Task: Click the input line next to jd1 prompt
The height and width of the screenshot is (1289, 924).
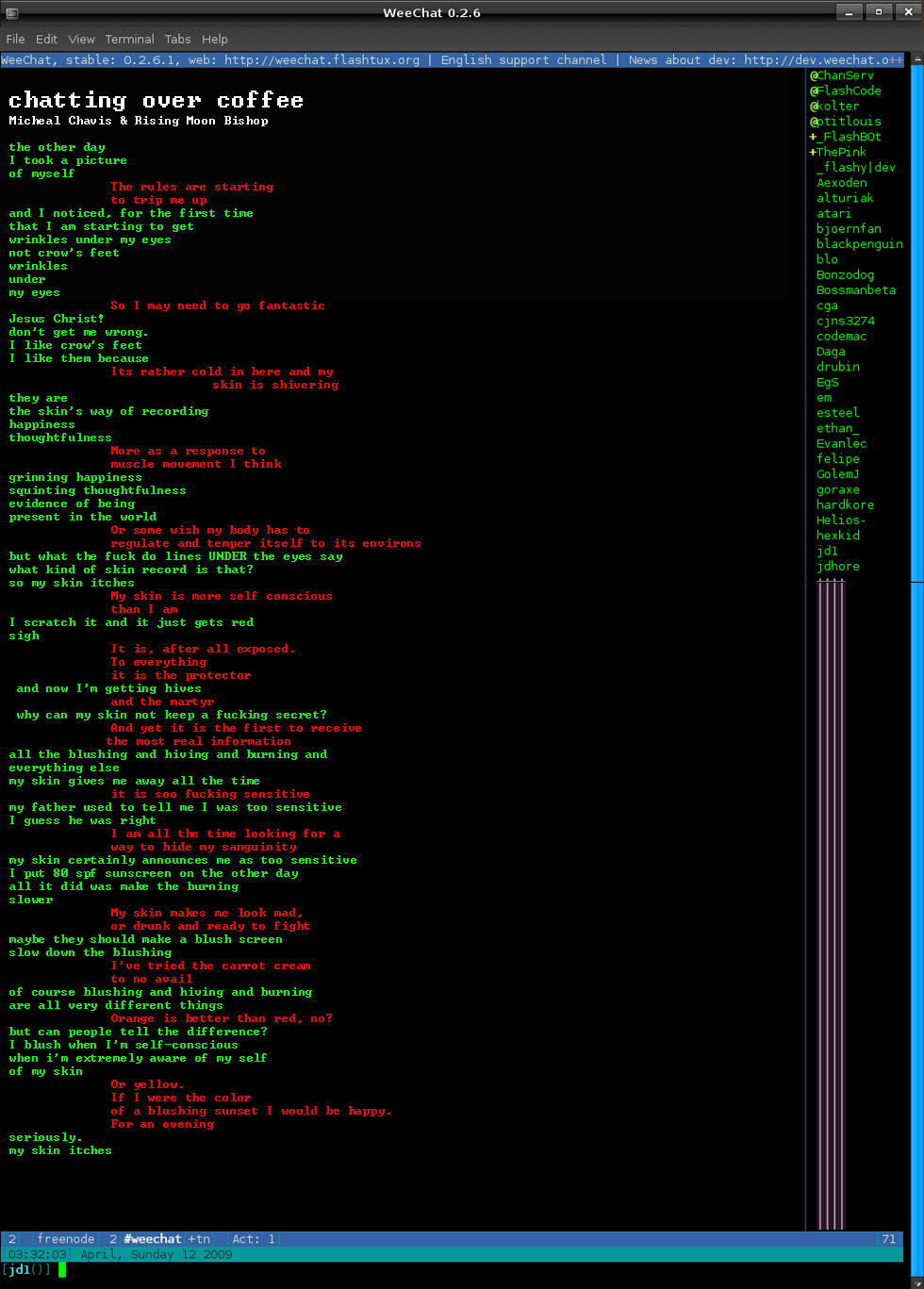Action: click(377, 1270)
